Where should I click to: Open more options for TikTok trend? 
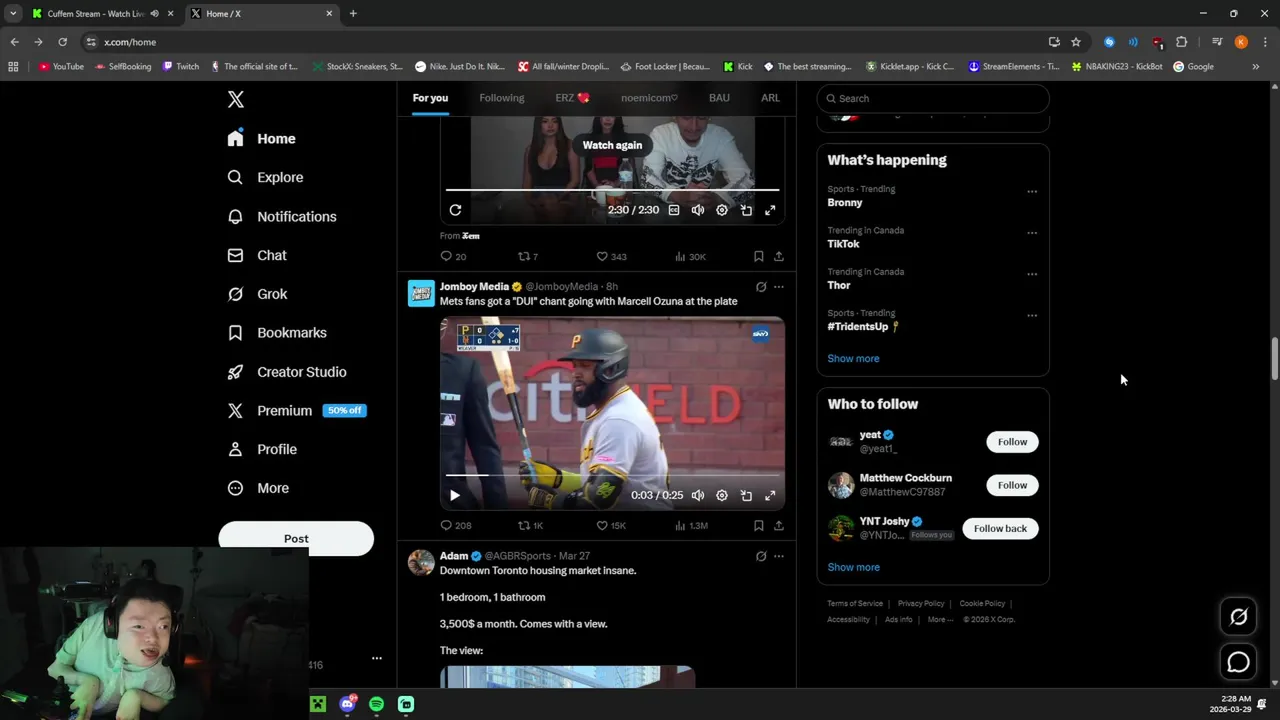coord(1032,233)
